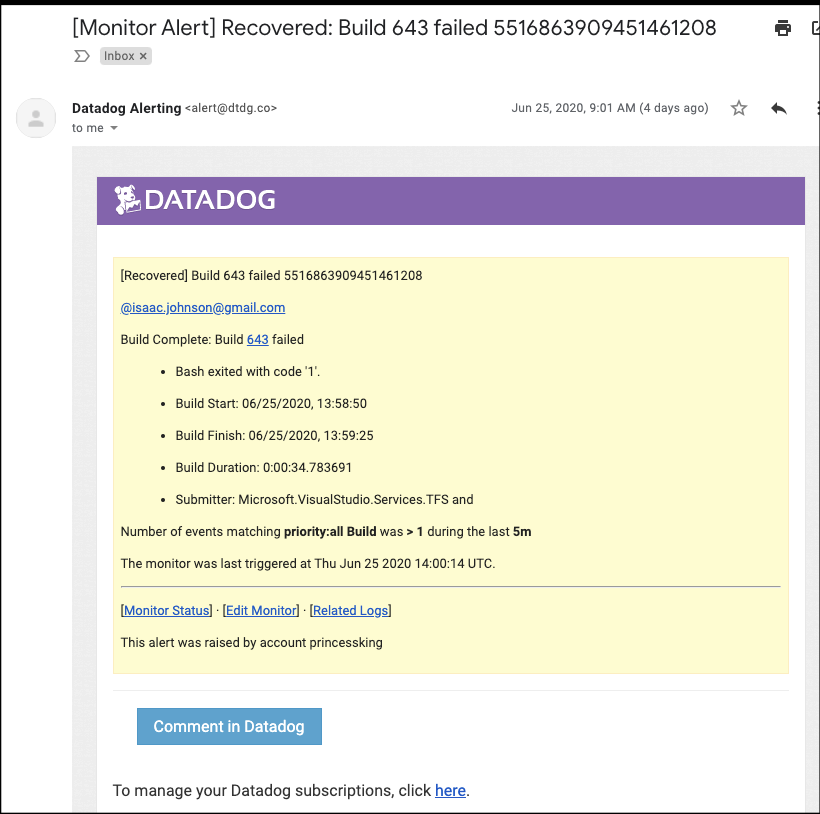Open the build 643 link
The image size is (820, 814).
click(257, 340)
